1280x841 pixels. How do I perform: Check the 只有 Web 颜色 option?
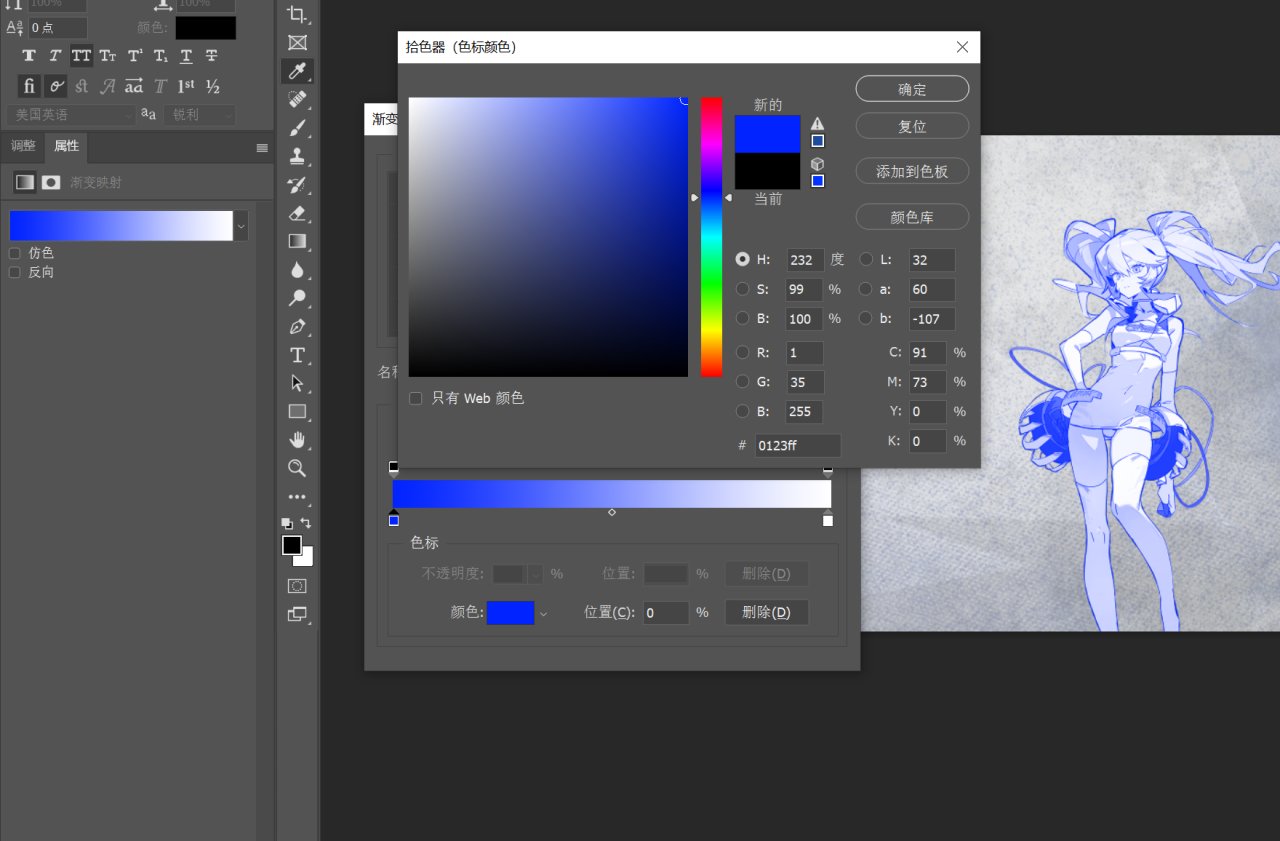(x=415, y=398)
